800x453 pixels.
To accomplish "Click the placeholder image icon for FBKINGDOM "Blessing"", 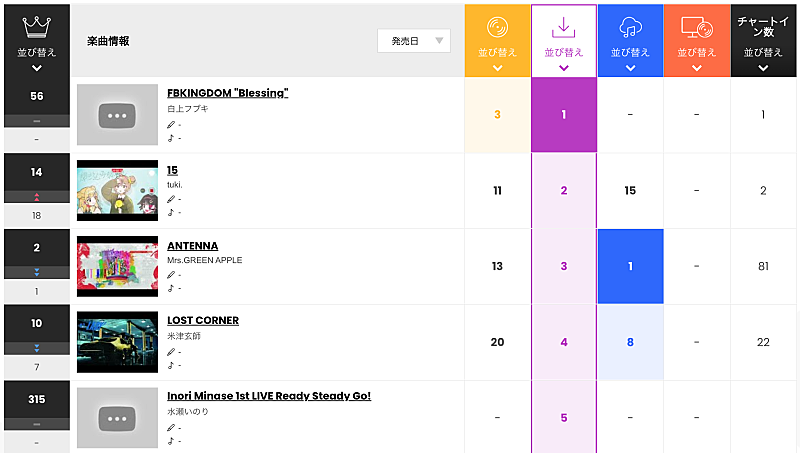I will (118, 115).
